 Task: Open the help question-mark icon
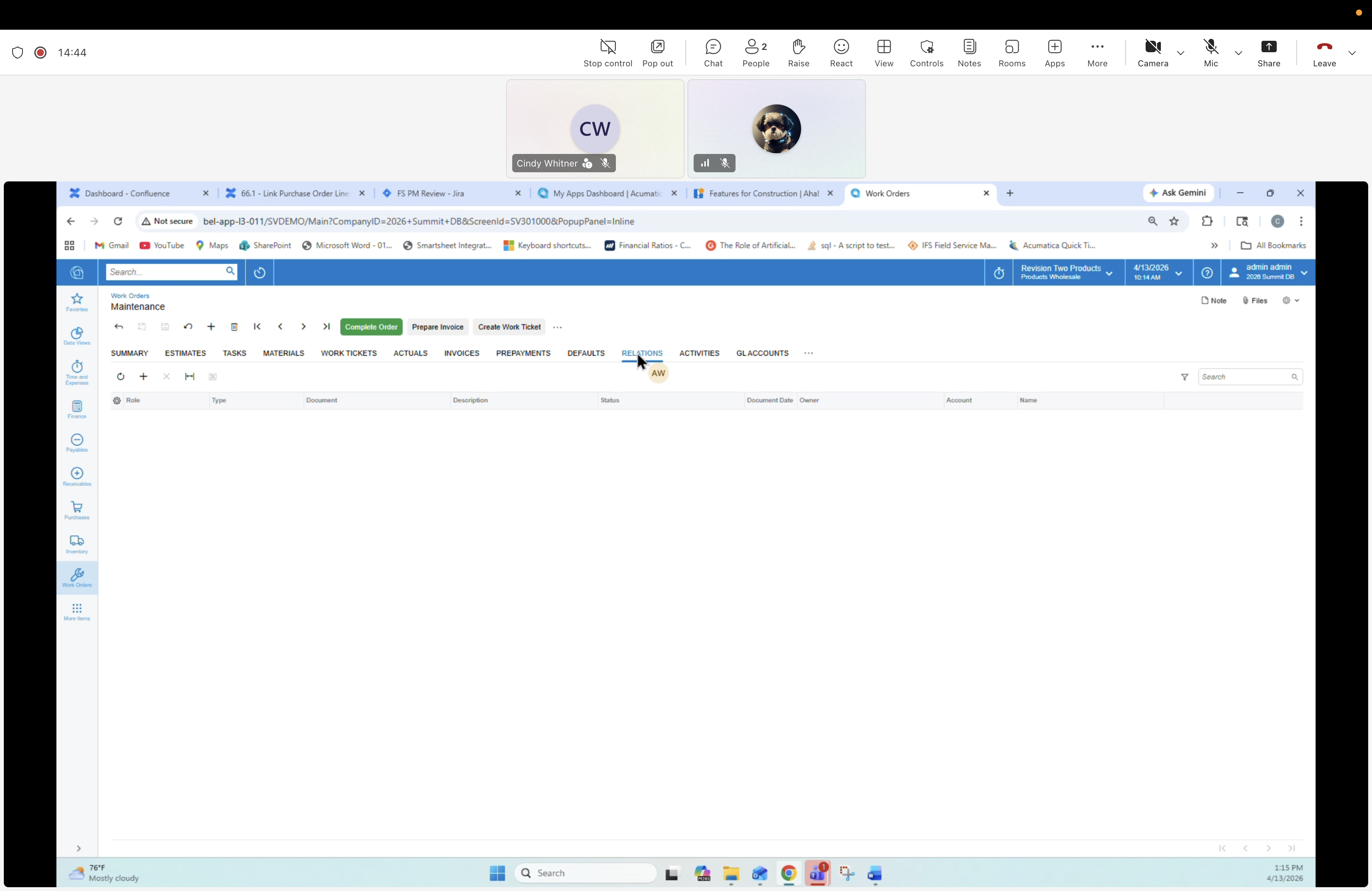(1208, 272)
